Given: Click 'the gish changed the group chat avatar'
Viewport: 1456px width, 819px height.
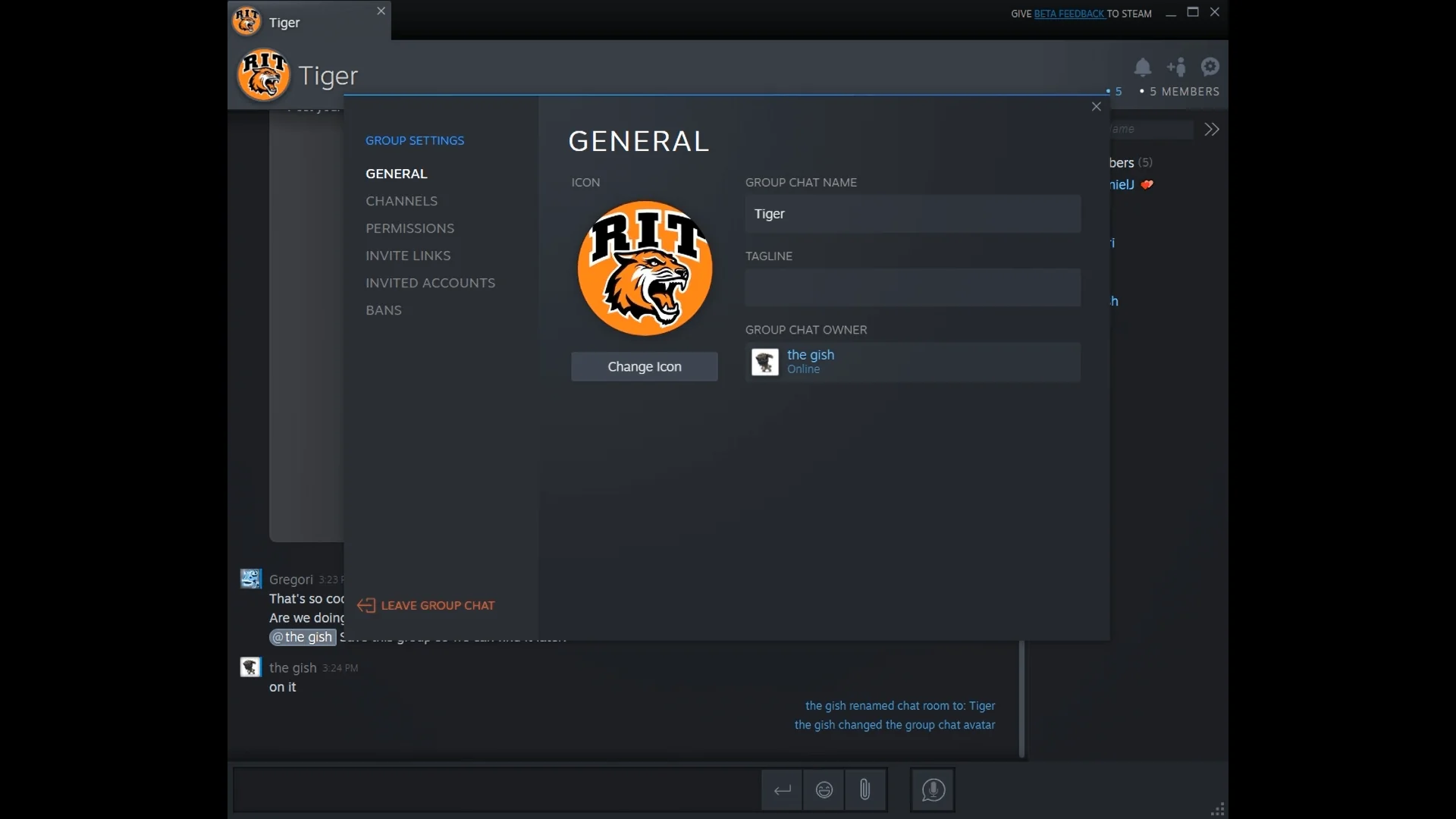Looking at the screenshot, I should point(895,725).
